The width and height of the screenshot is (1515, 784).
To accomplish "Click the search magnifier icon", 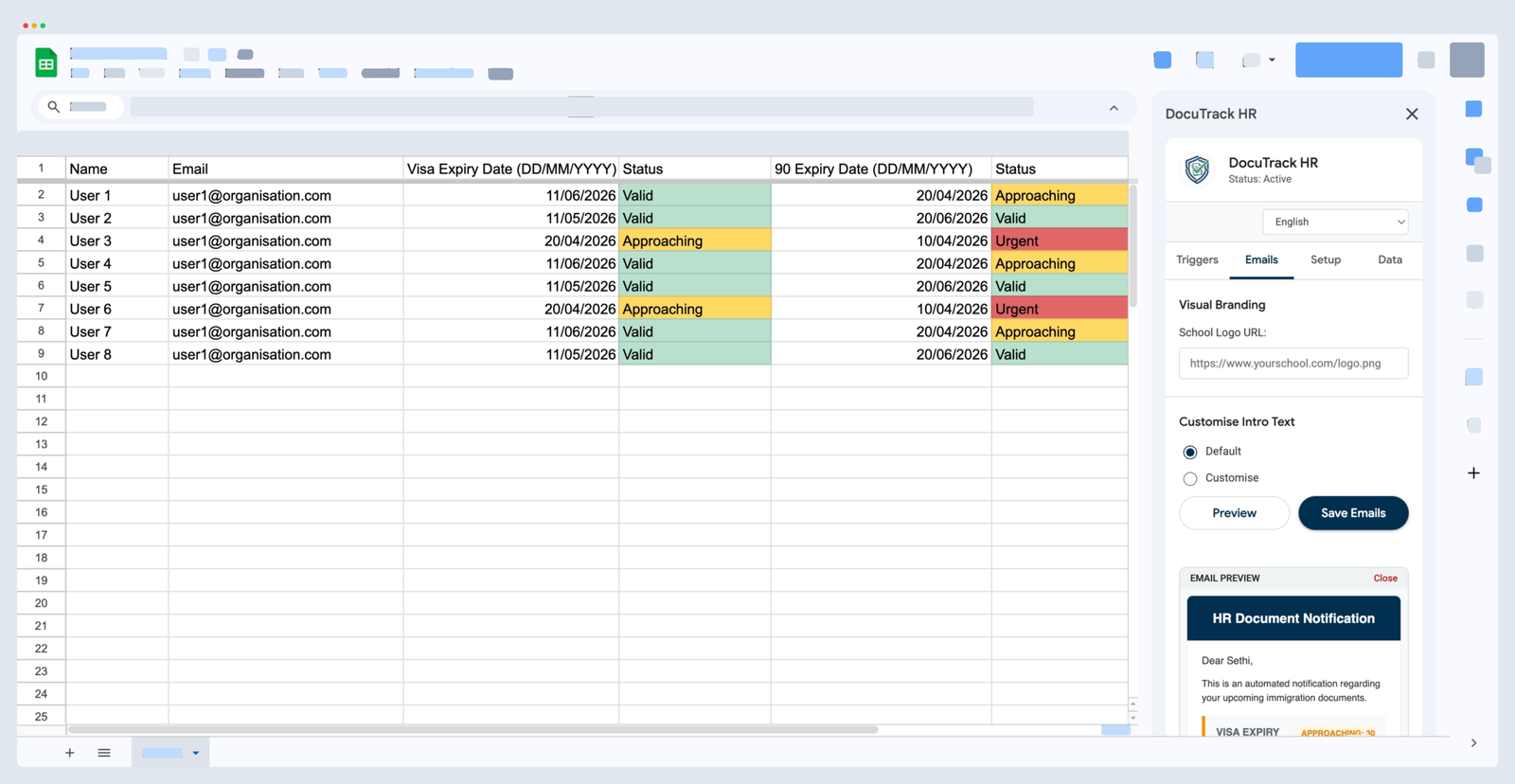I will (54, 107).
